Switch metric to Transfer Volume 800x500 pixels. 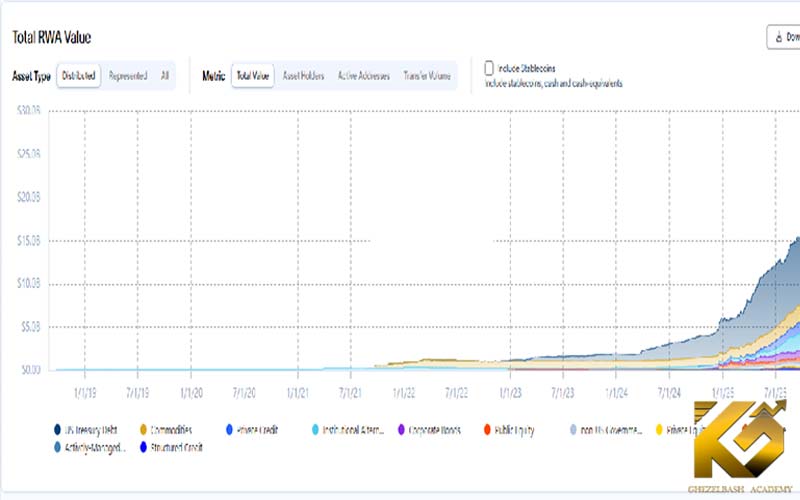[x=427, y=75]
